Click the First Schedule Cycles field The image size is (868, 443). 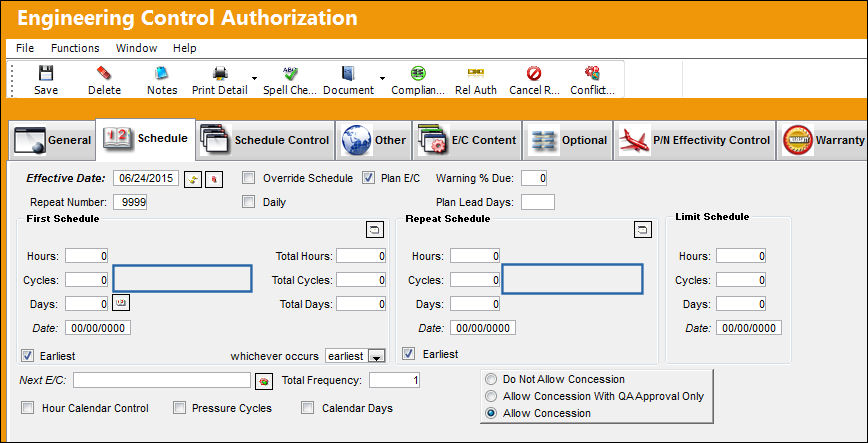(x=86, y=280)
